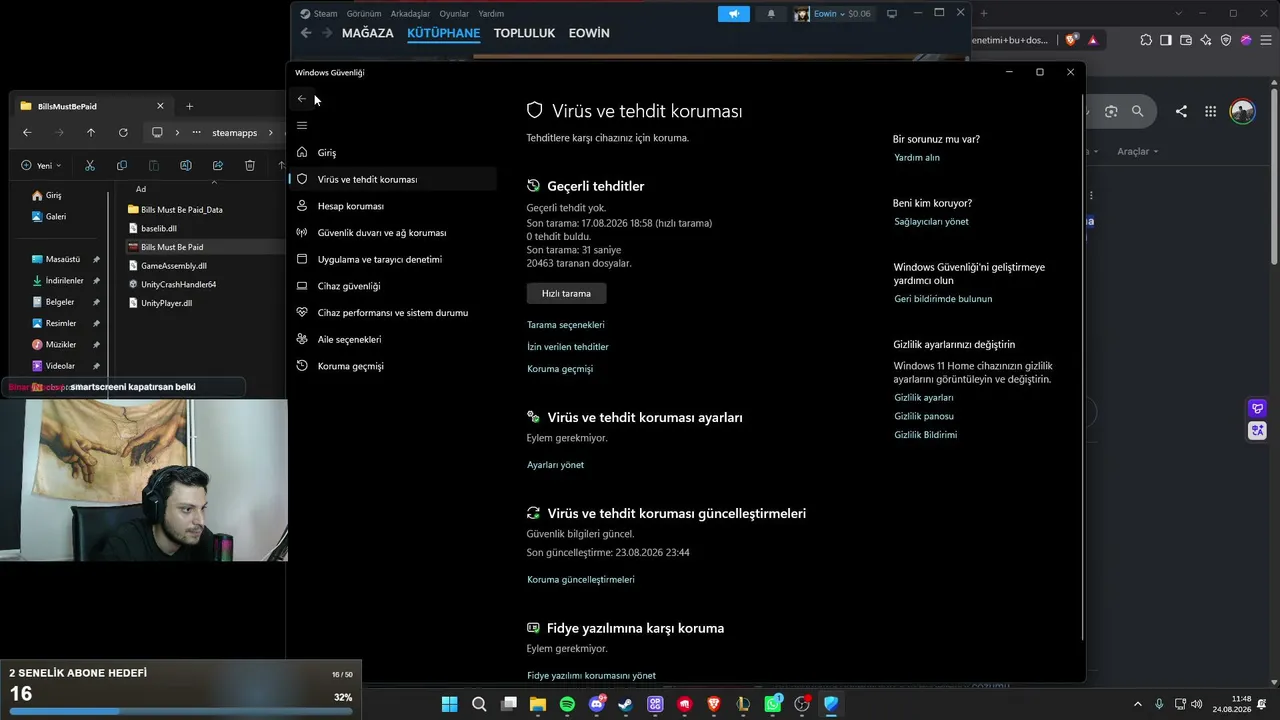Click Geri bildirimde bulunun link
1280x720 pixels.
coord(943,299)
